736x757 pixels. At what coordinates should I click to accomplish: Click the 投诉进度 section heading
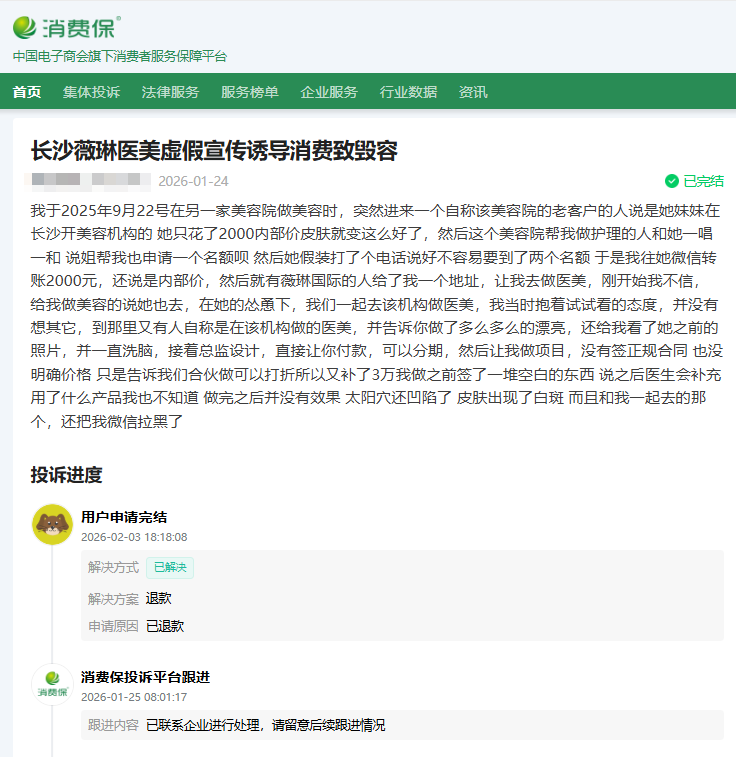(66, 475)
